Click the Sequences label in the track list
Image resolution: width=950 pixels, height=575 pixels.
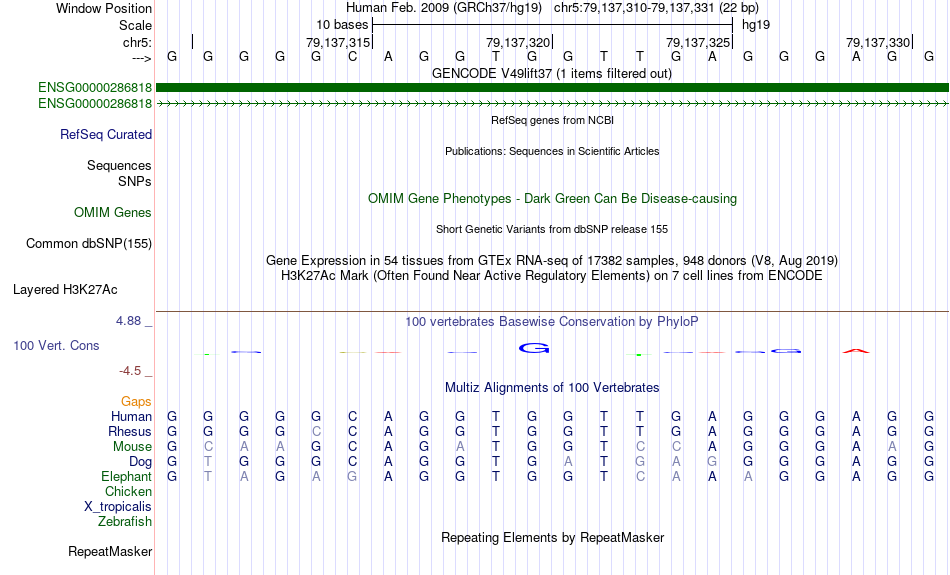pos(119,165)
